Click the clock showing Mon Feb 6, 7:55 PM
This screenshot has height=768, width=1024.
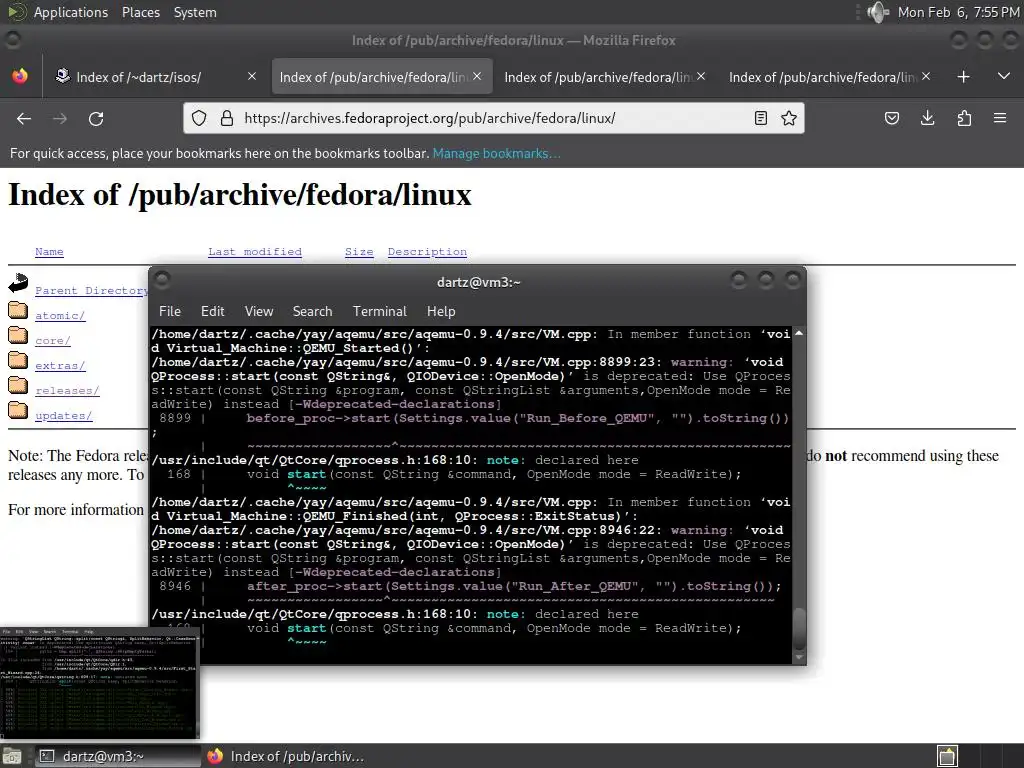pos(958,12)
